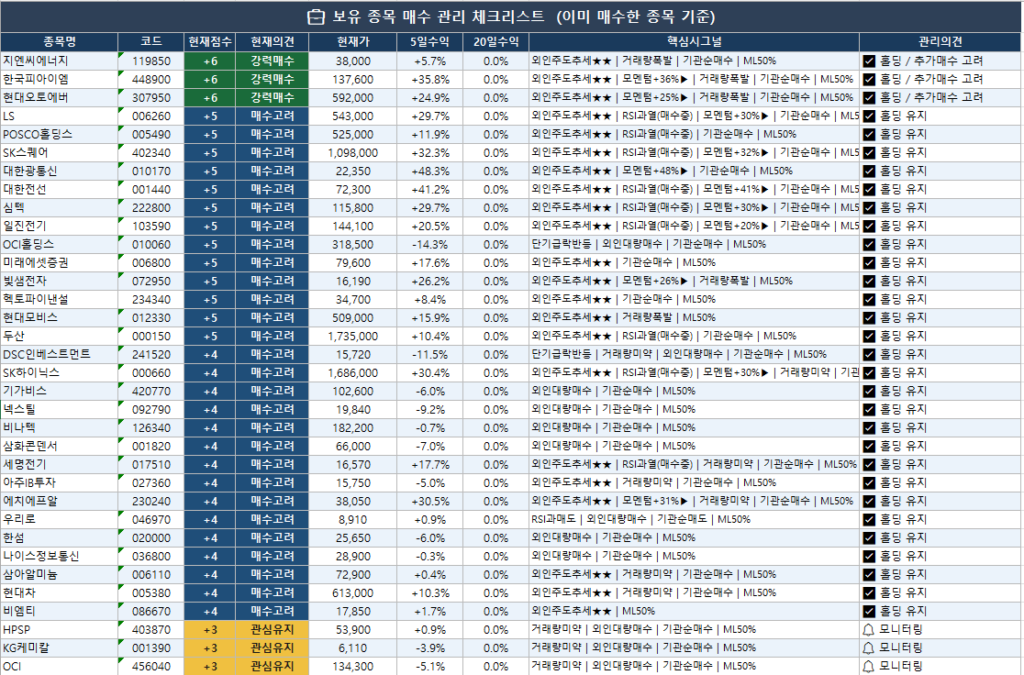Click the briefcase icon in the title
Viewport: 1024px width, 675px height.
pyautogui.click(x=315, y=17)
